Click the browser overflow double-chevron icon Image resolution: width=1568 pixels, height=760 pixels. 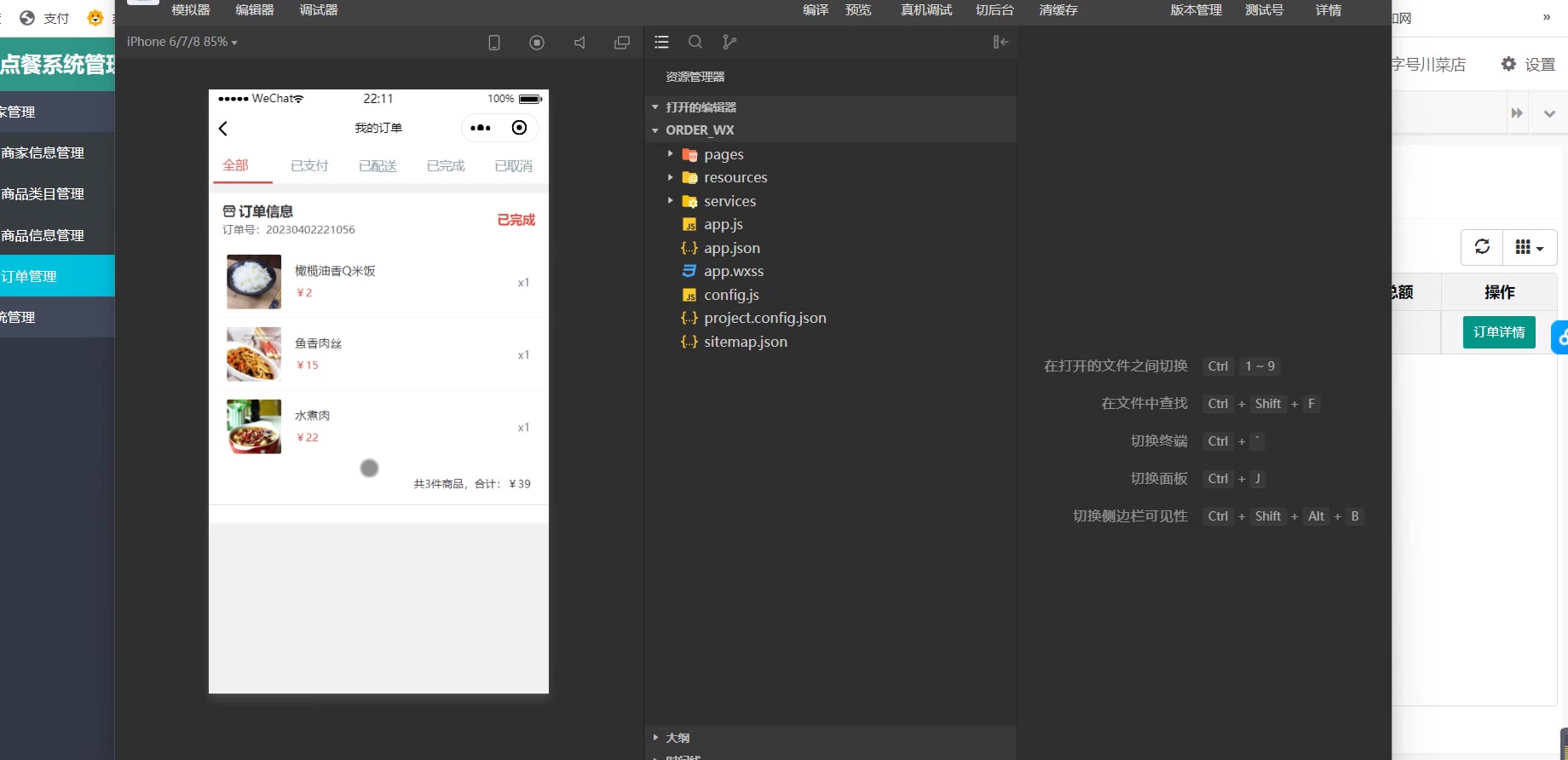(x=1547, y=17)
